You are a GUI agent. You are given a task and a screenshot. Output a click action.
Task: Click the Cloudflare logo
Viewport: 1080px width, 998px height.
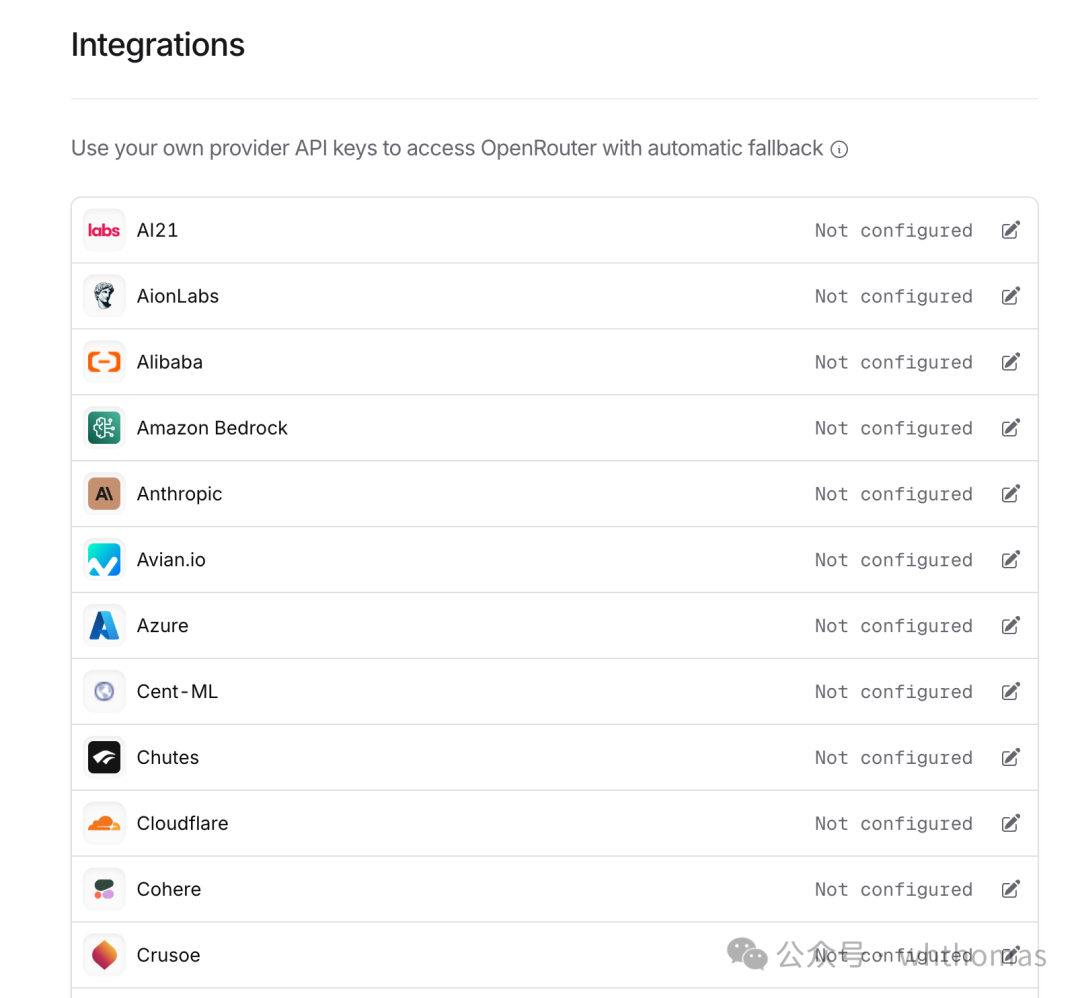click(104, 823)
